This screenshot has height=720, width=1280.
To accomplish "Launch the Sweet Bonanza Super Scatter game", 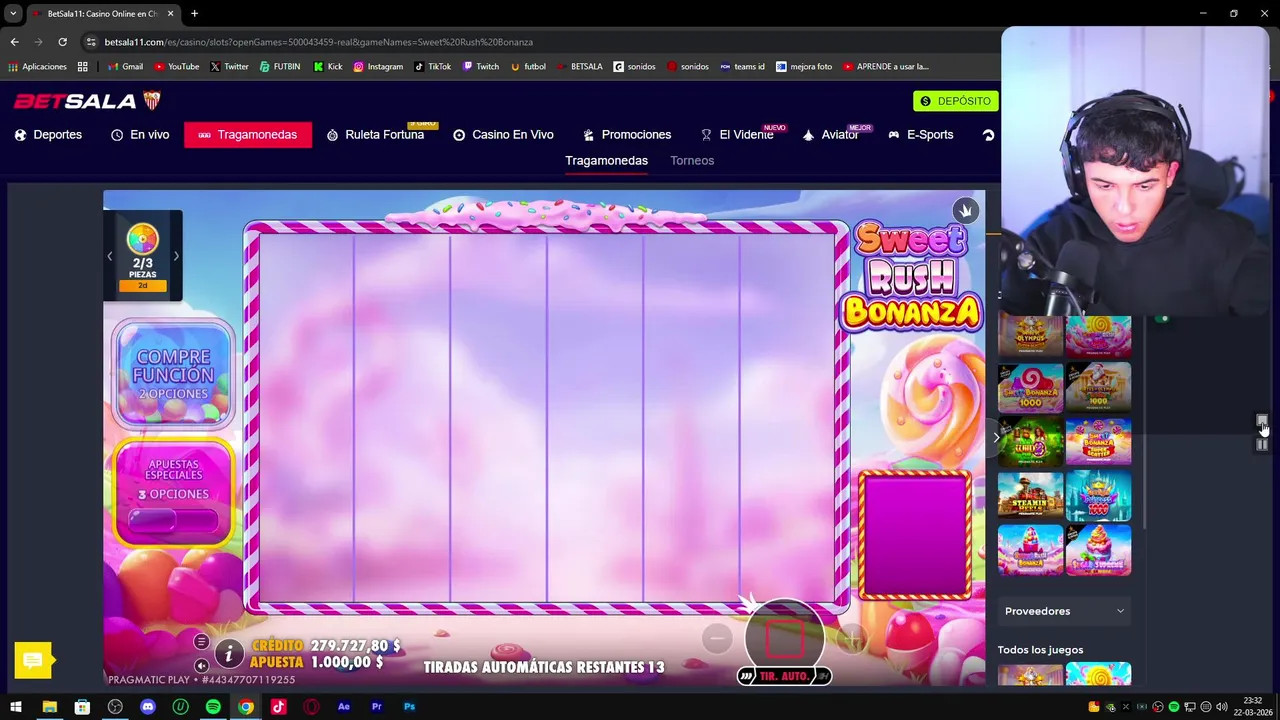I will (1098, 442).
